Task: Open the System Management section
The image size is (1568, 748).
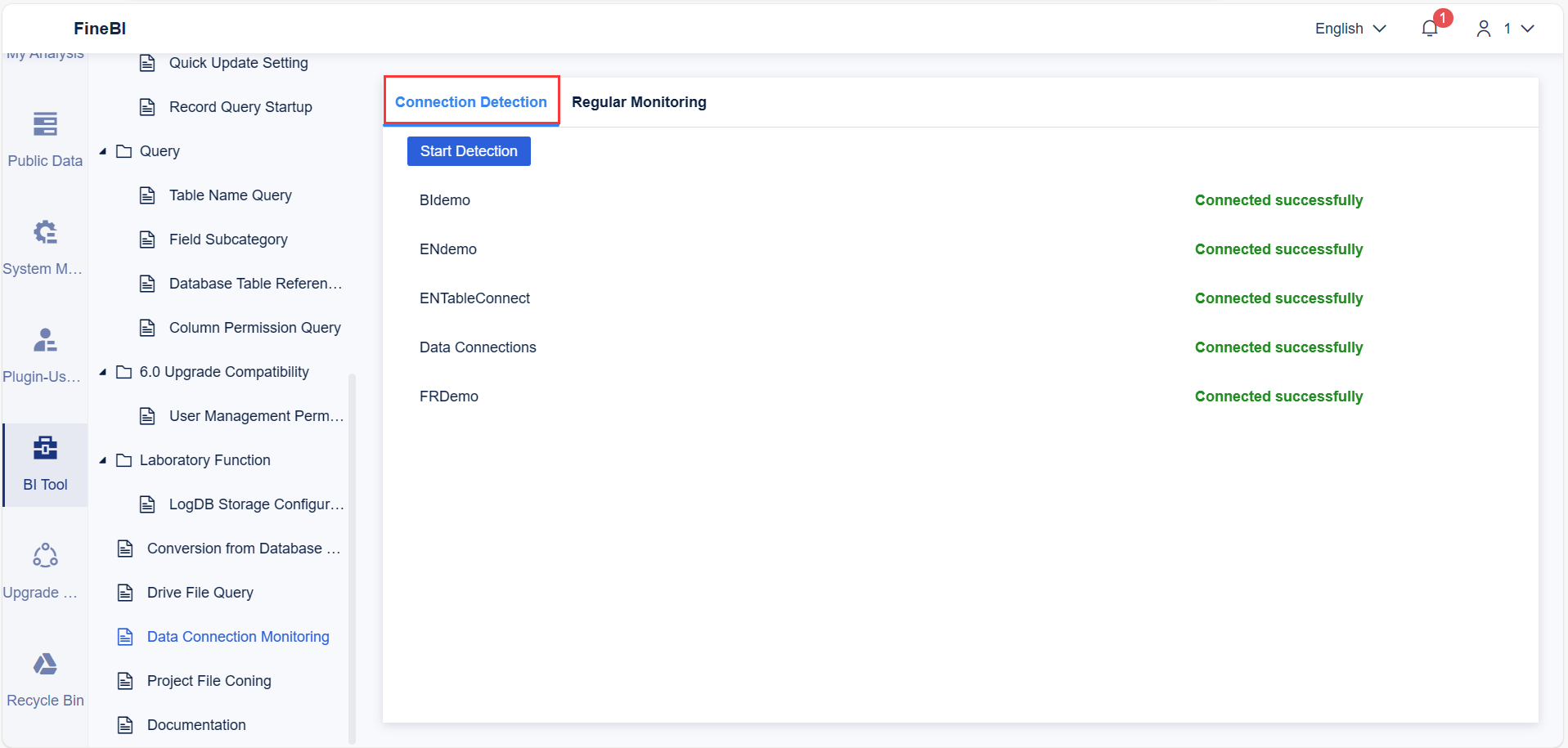Action: (x=45, y=244)
